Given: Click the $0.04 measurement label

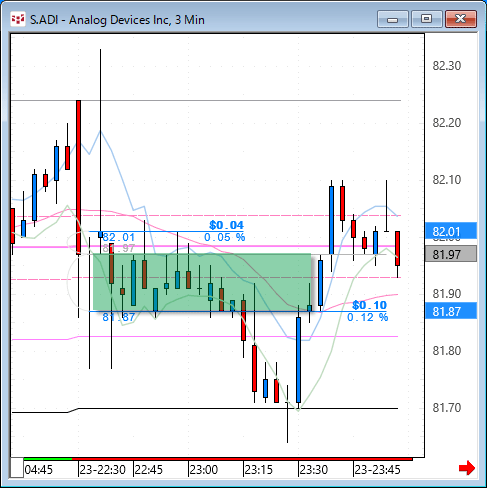Looking at the screenshot, I should [x=226, y=225].
